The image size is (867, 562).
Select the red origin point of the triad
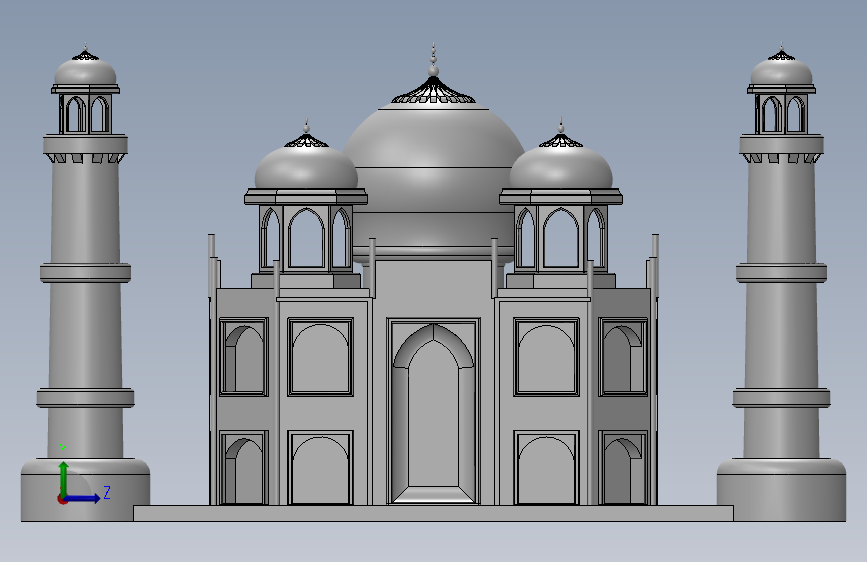point(62,500)
